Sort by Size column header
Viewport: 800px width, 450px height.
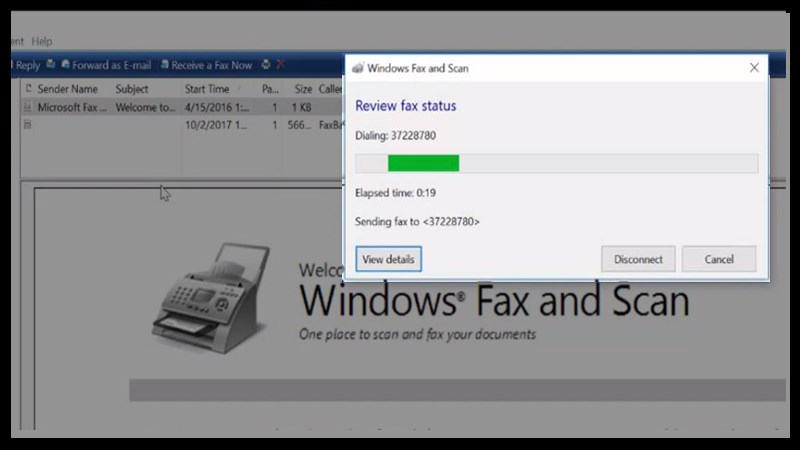(x=303, y=89)
